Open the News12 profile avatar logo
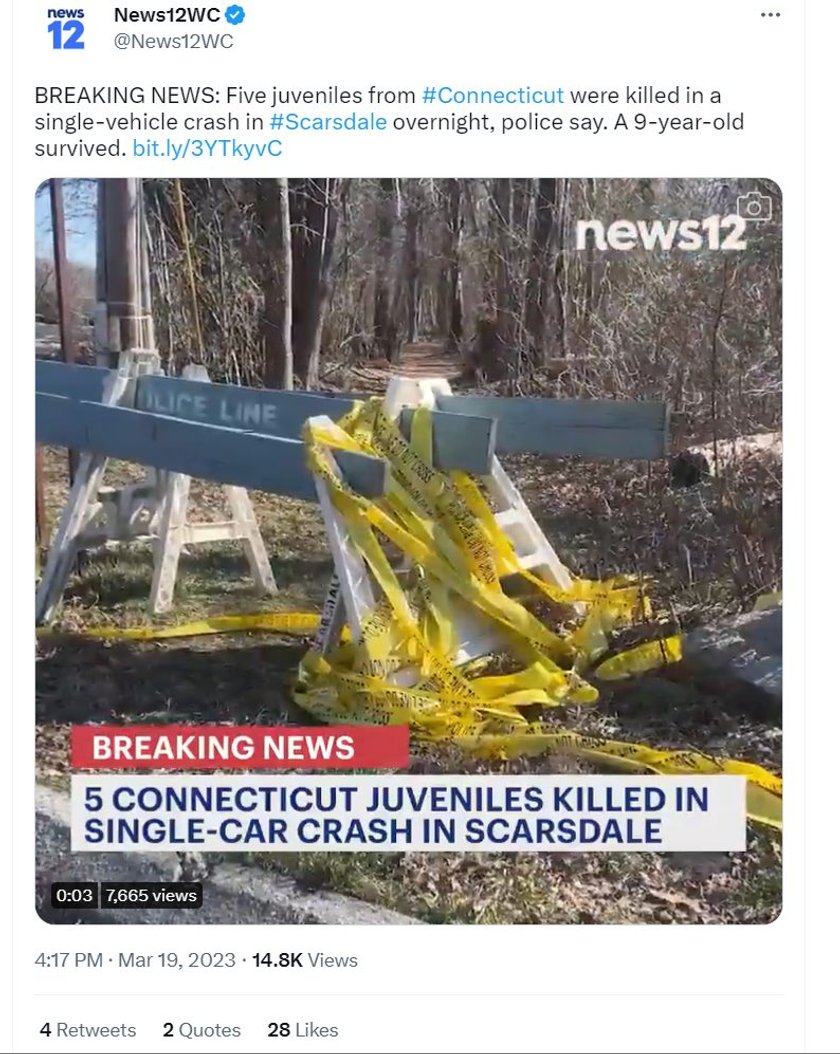 pos(66,29)
